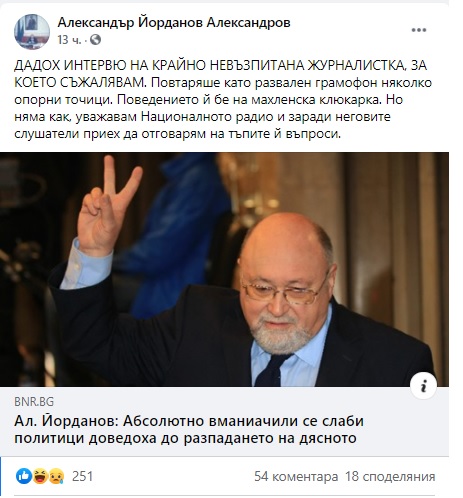The height and width of the screenshot is (498, 463).
Task: Show the 18 споделяния shares list
Action: [390, 476]
